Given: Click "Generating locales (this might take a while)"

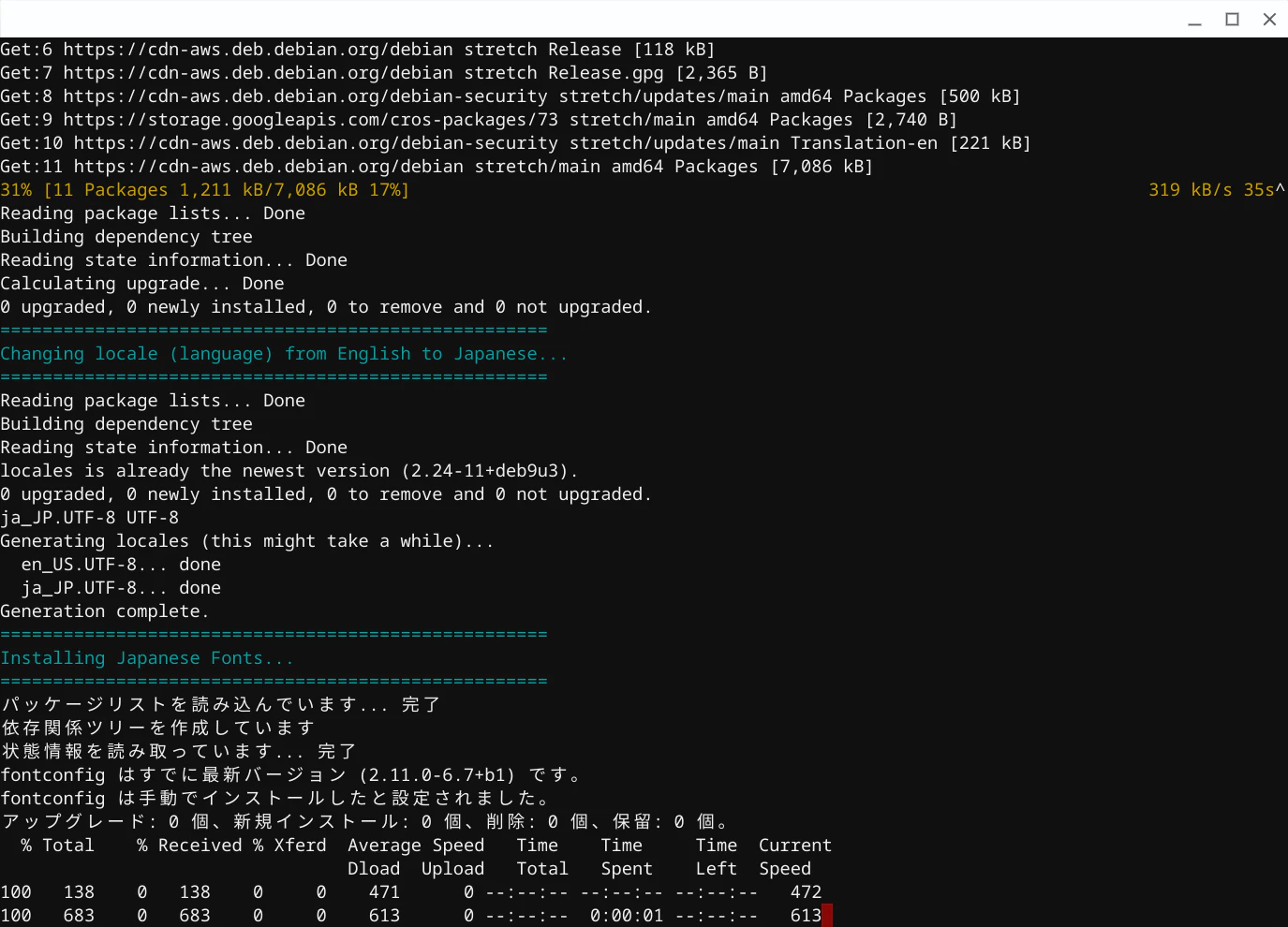Looking at the screenshot, I should pos(246,541).
